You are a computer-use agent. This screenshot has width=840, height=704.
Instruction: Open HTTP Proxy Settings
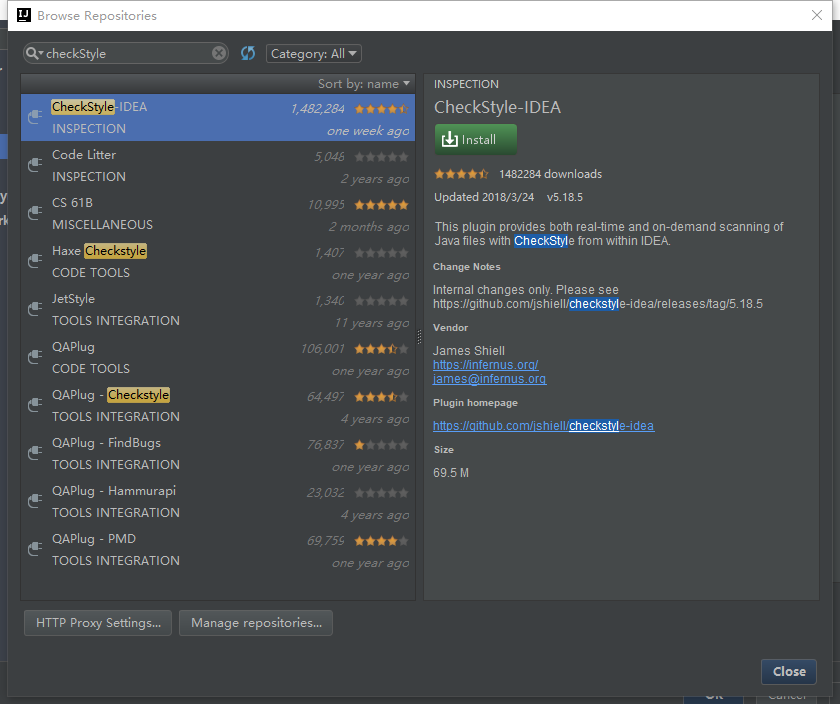point(98,623)
